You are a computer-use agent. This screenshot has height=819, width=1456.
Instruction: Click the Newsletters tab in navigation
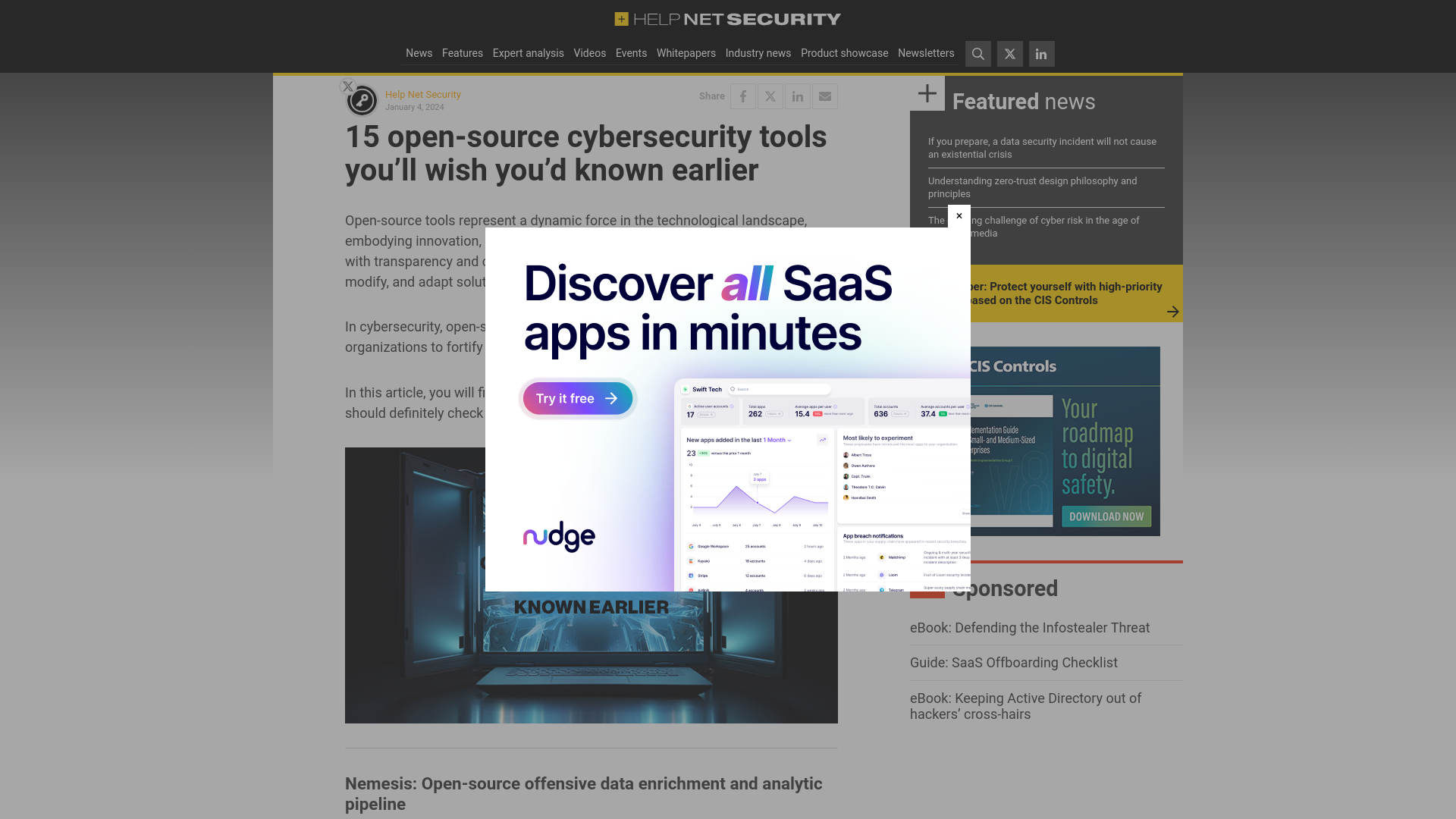coord(925,53)
